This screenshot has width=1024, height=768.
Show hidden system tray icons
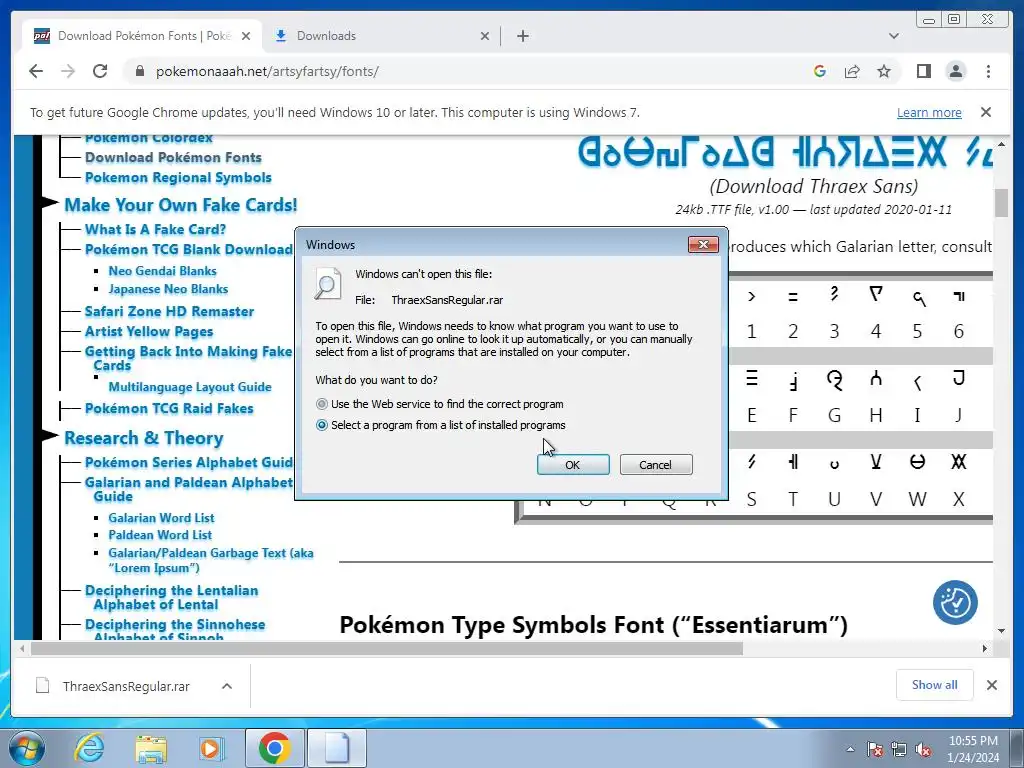tap(850, 749)
